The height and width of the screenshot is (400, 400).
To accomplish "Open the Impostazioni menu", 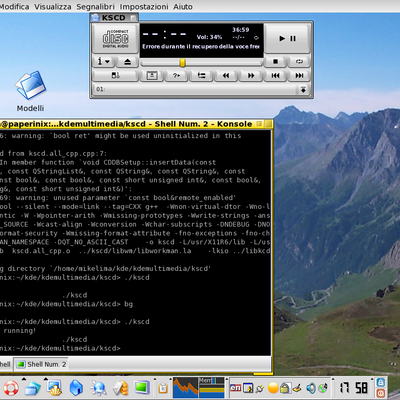I will pos(144,7).
